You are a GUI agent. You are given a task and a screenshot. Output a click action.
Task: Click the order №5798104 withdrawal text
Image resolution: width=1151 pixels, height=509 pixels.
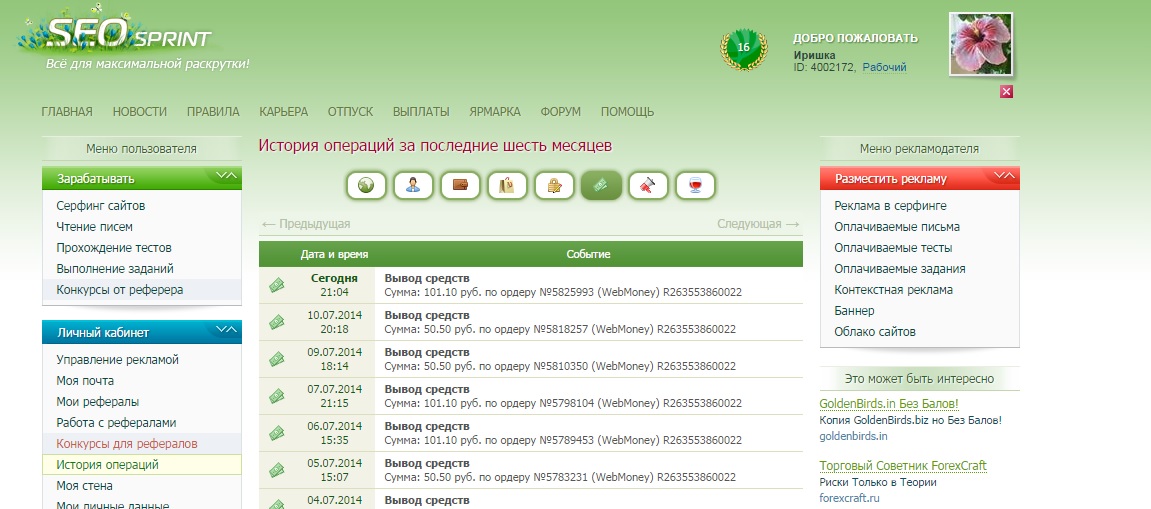point(563,403)
